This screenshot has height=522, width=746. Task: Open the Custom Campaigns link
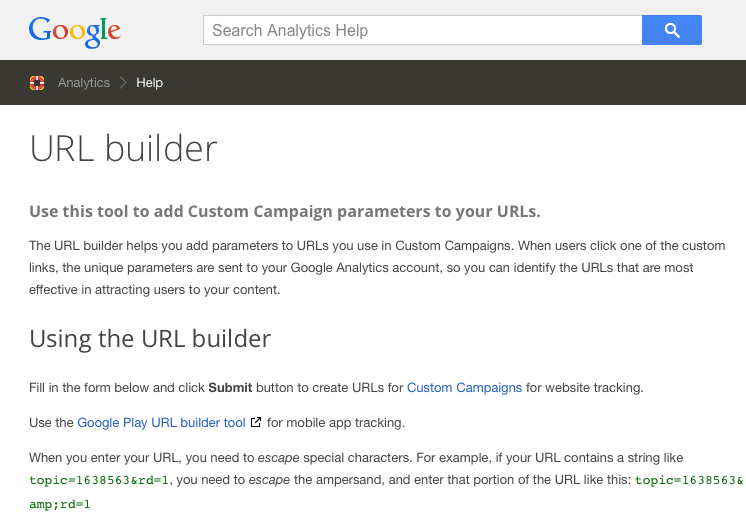pyautogui.click(x=464, y=388)
